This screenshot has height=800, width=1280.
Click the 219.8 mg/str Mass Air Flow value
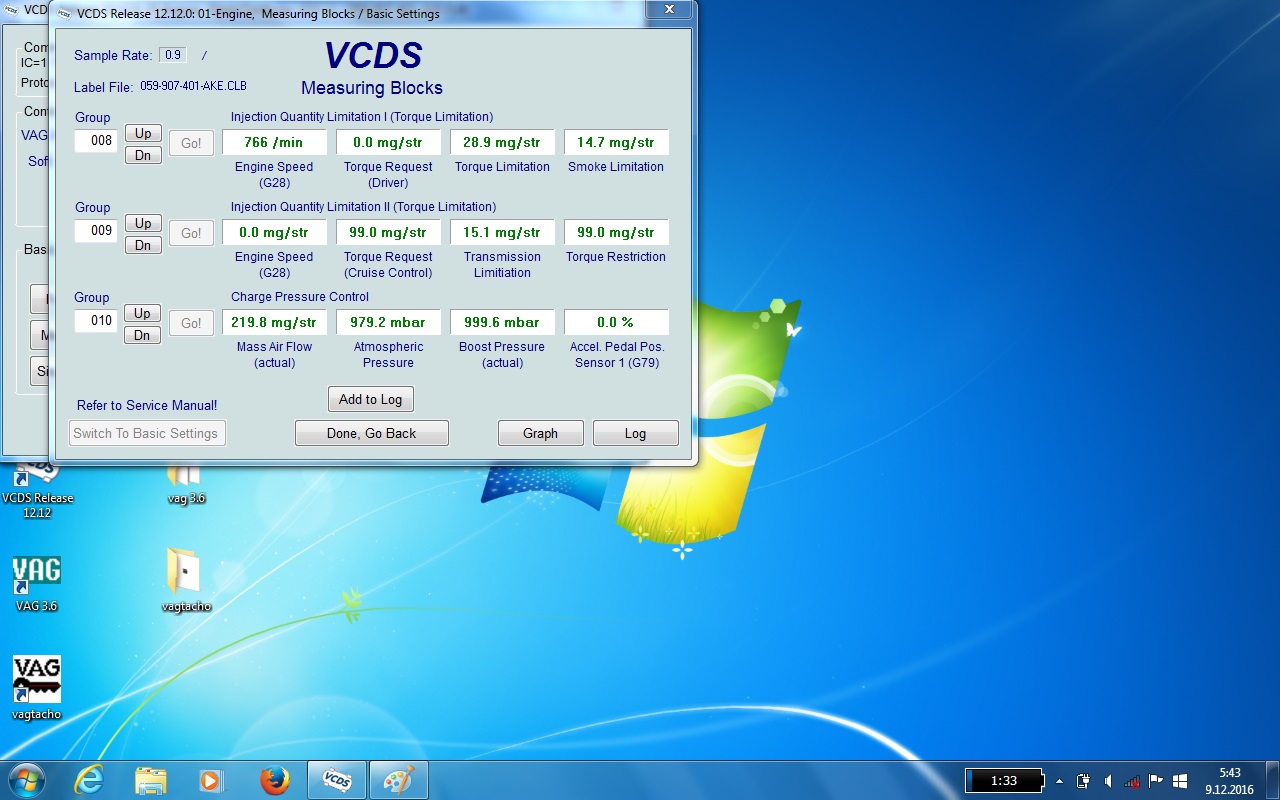(275, 322)
